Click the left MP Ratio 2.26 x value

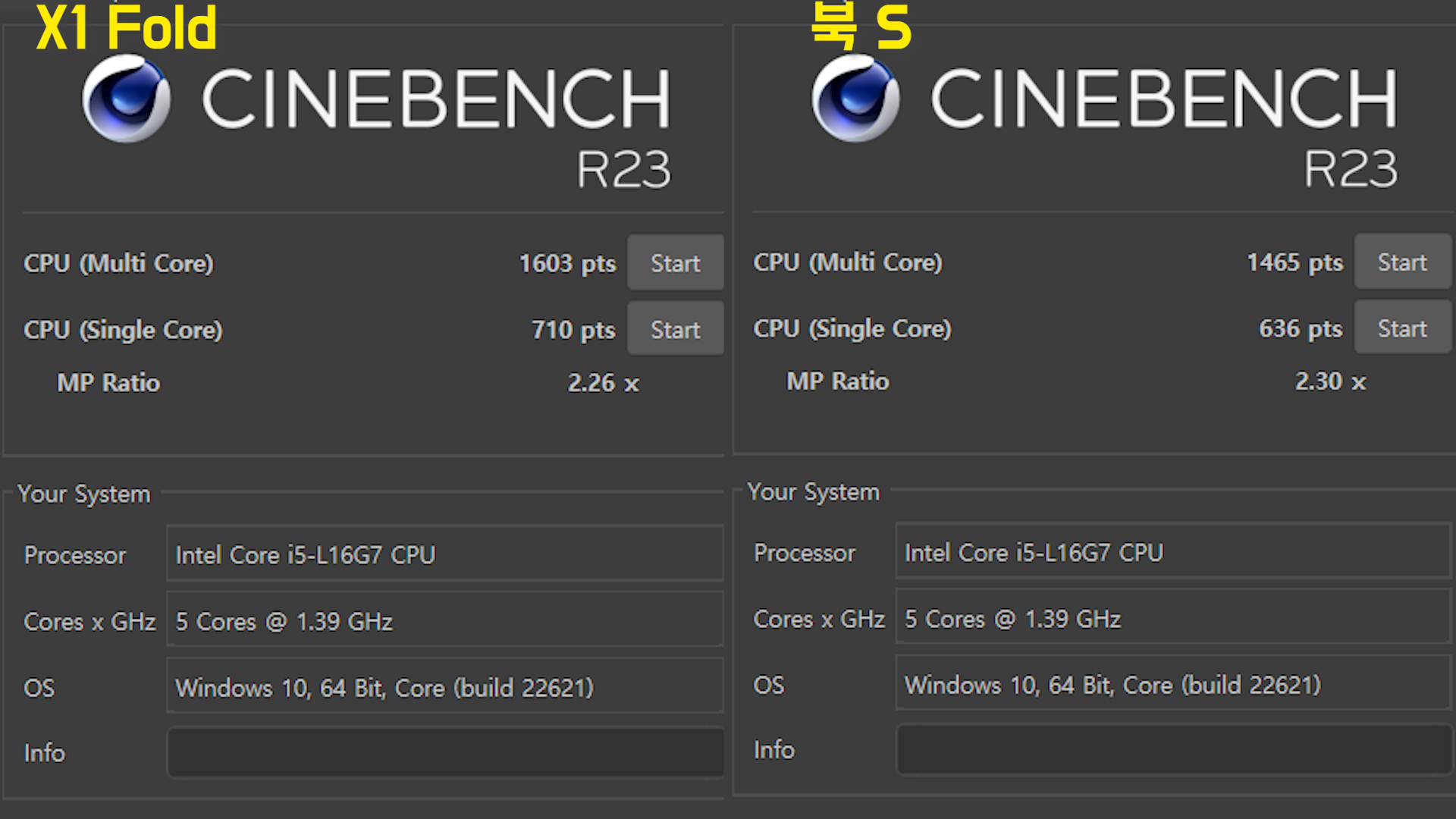coord(603,383)
